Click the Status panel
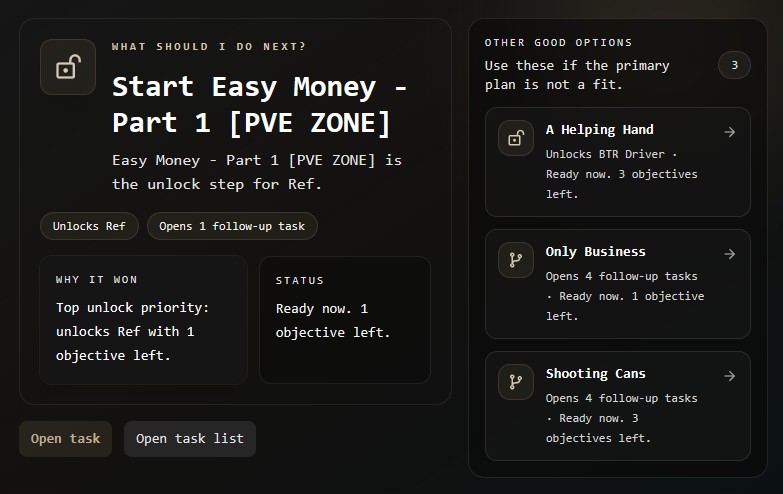Image resolution: width=783 pixels, height=494 pixels. 345,320
